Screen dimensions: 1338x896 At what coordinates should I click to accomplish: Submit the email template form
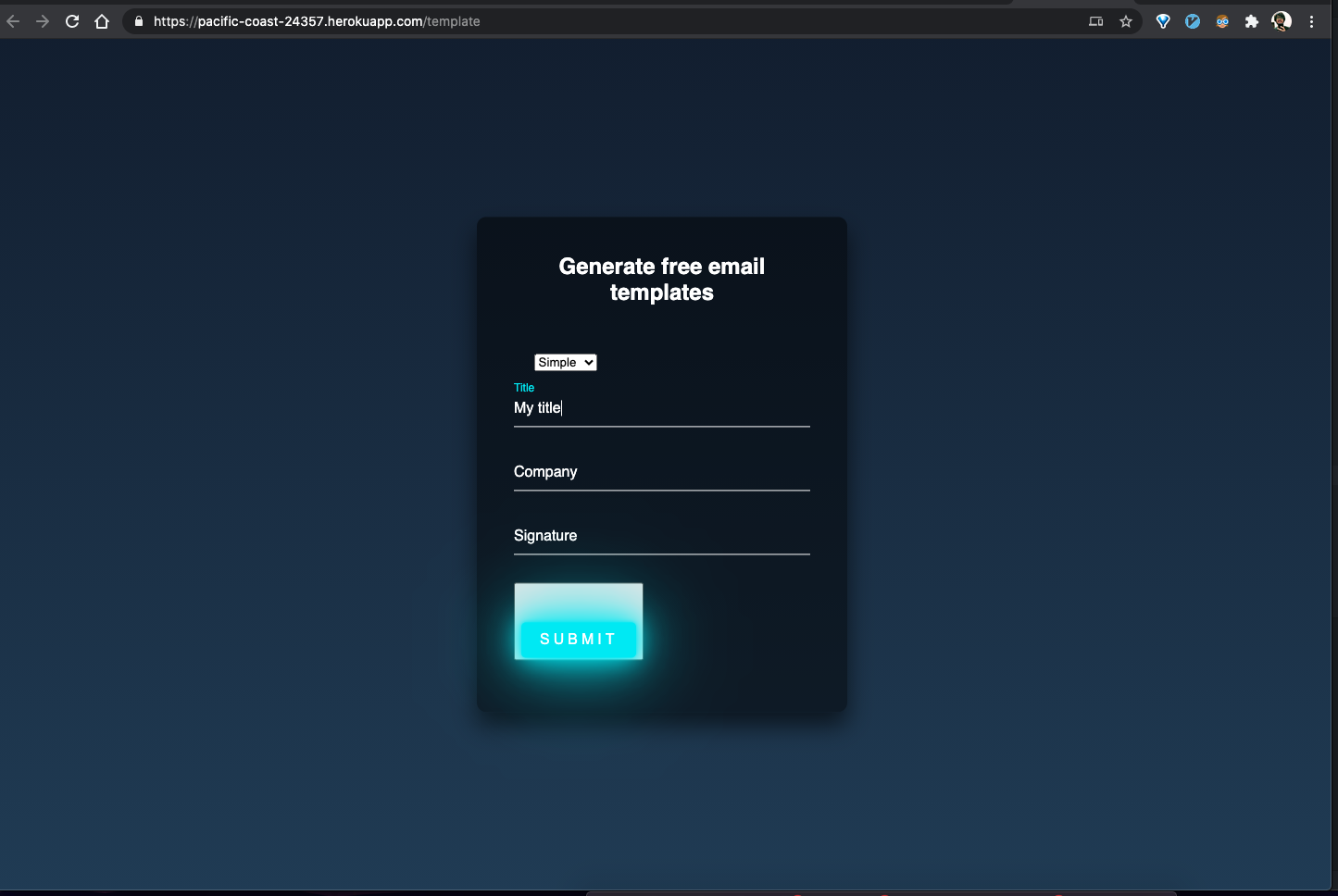[x=579, y=640]
